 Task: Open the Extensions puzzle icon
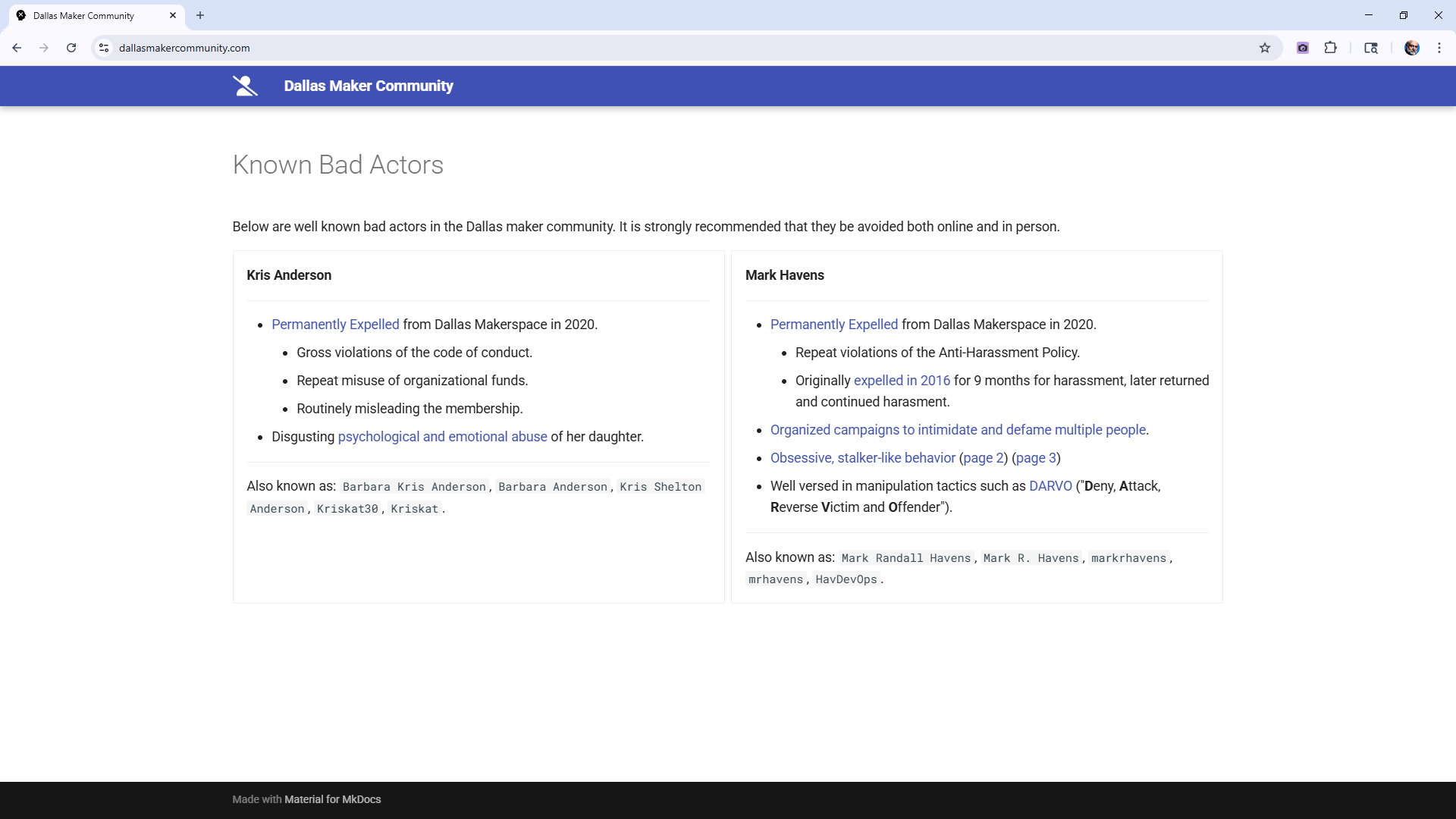coord(1330,48)
